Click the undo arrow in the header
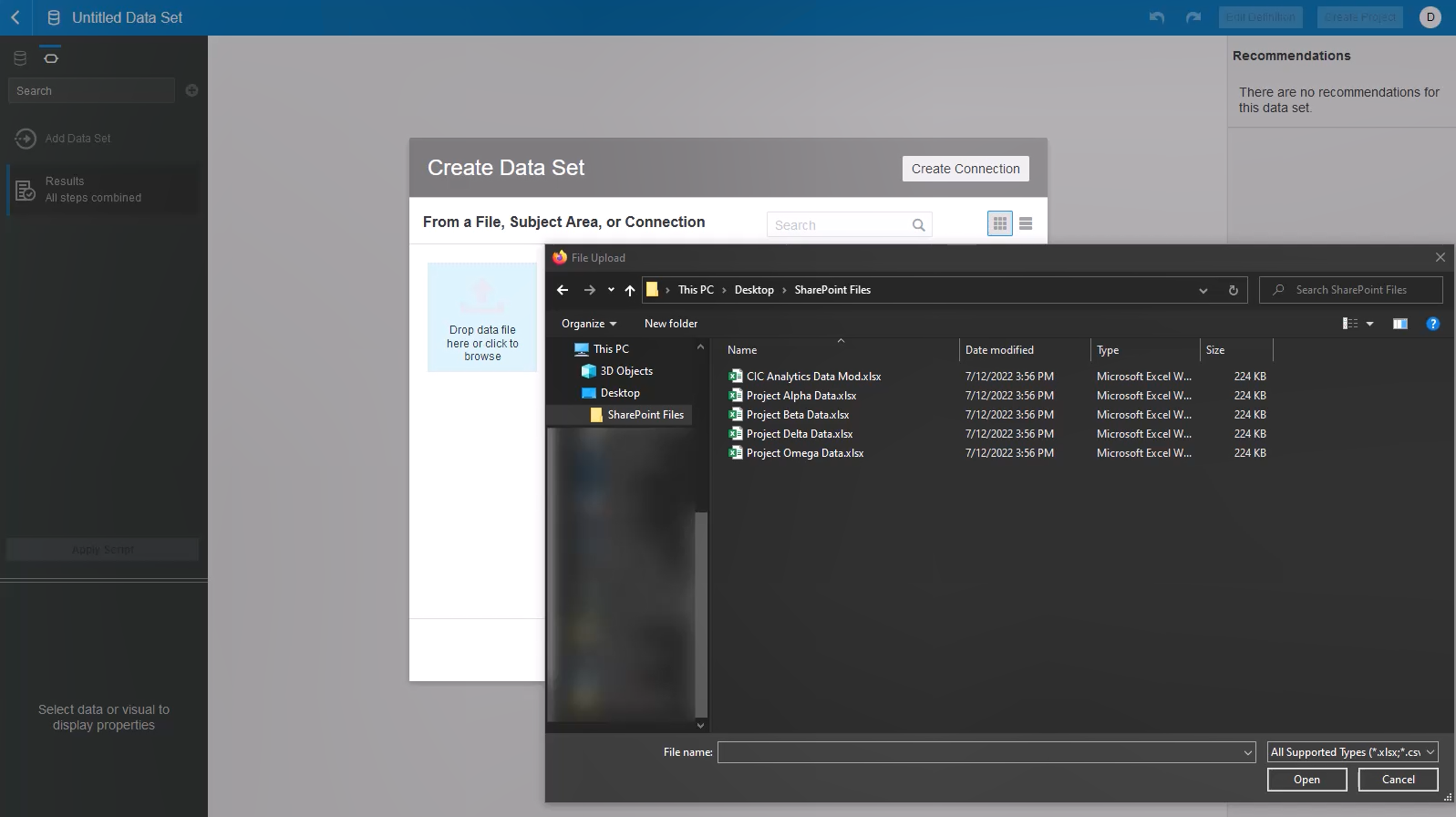Viewport: 1456px width, 817px height. coord(1157,17)
